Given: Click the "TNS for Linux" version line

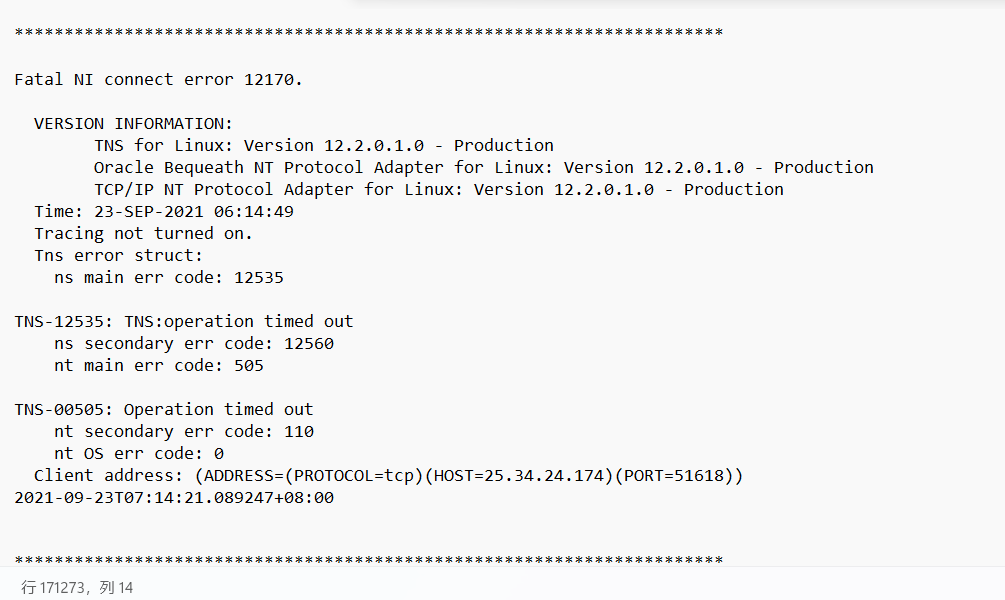Looking at the screenshot, I should 323,145.
